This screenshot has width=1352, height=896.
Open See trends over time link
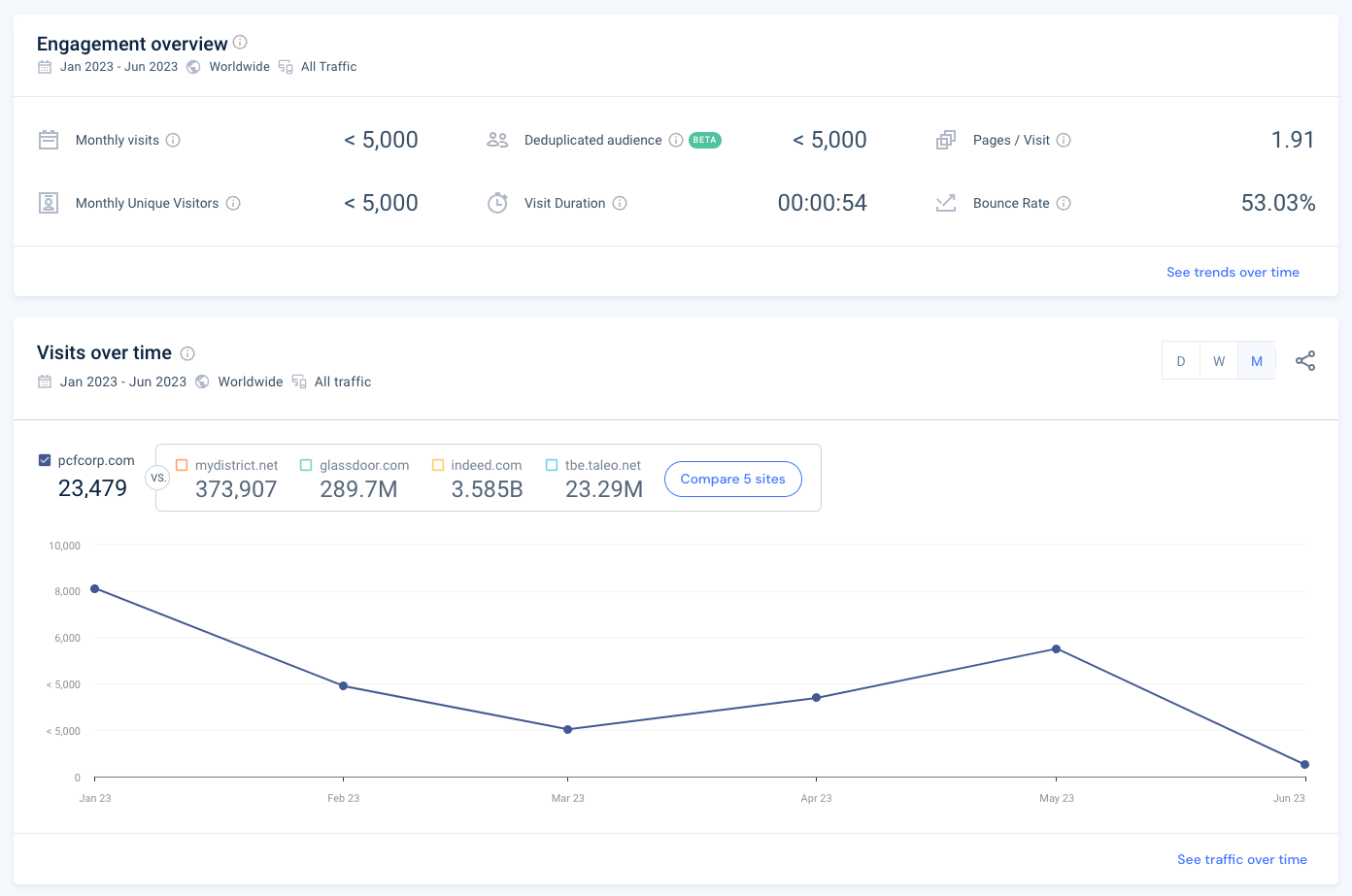pyautogui.click(x=1233, y=272)
